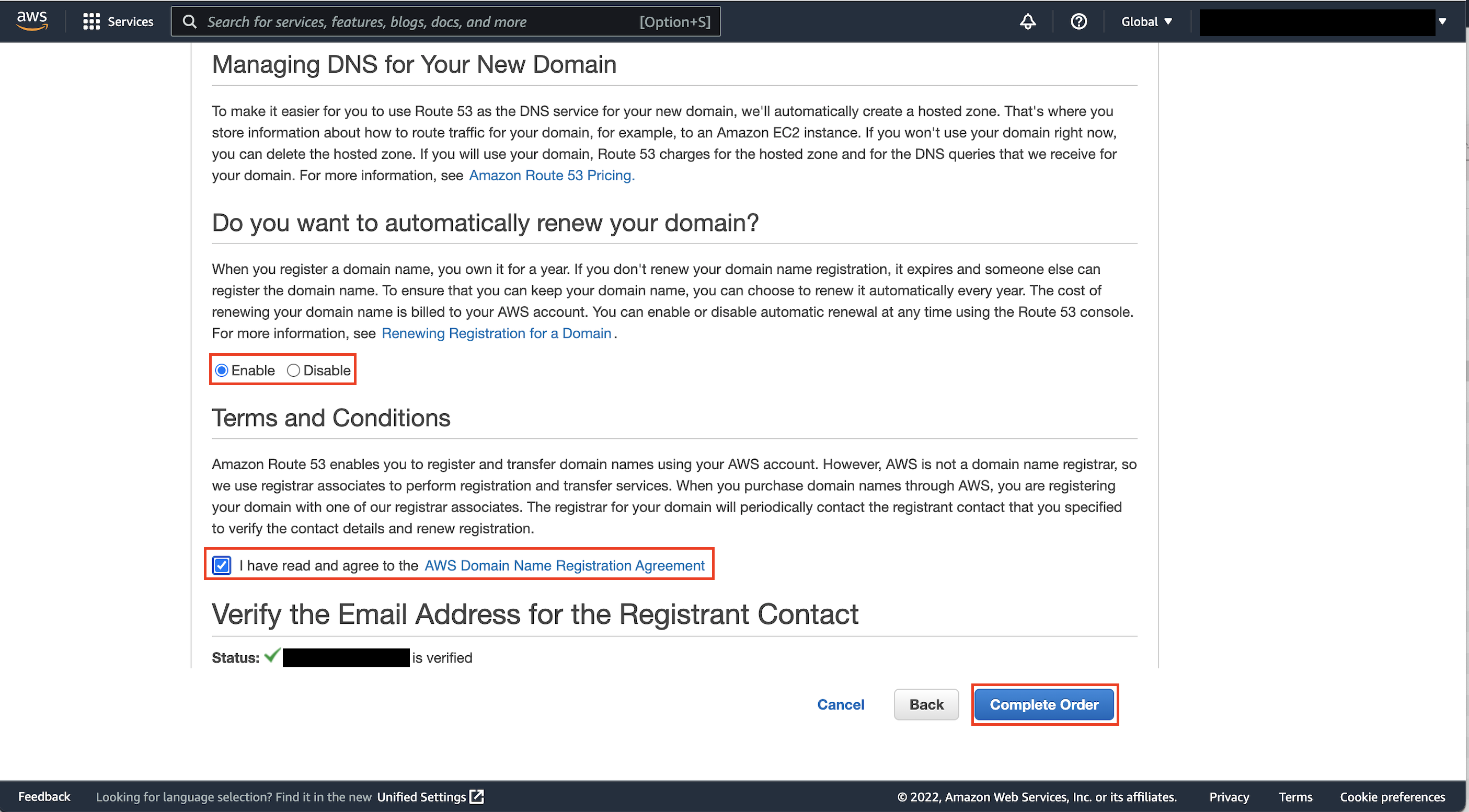Select Enable automatic renewal
The image size is (1469, 812).
point(222,370)
